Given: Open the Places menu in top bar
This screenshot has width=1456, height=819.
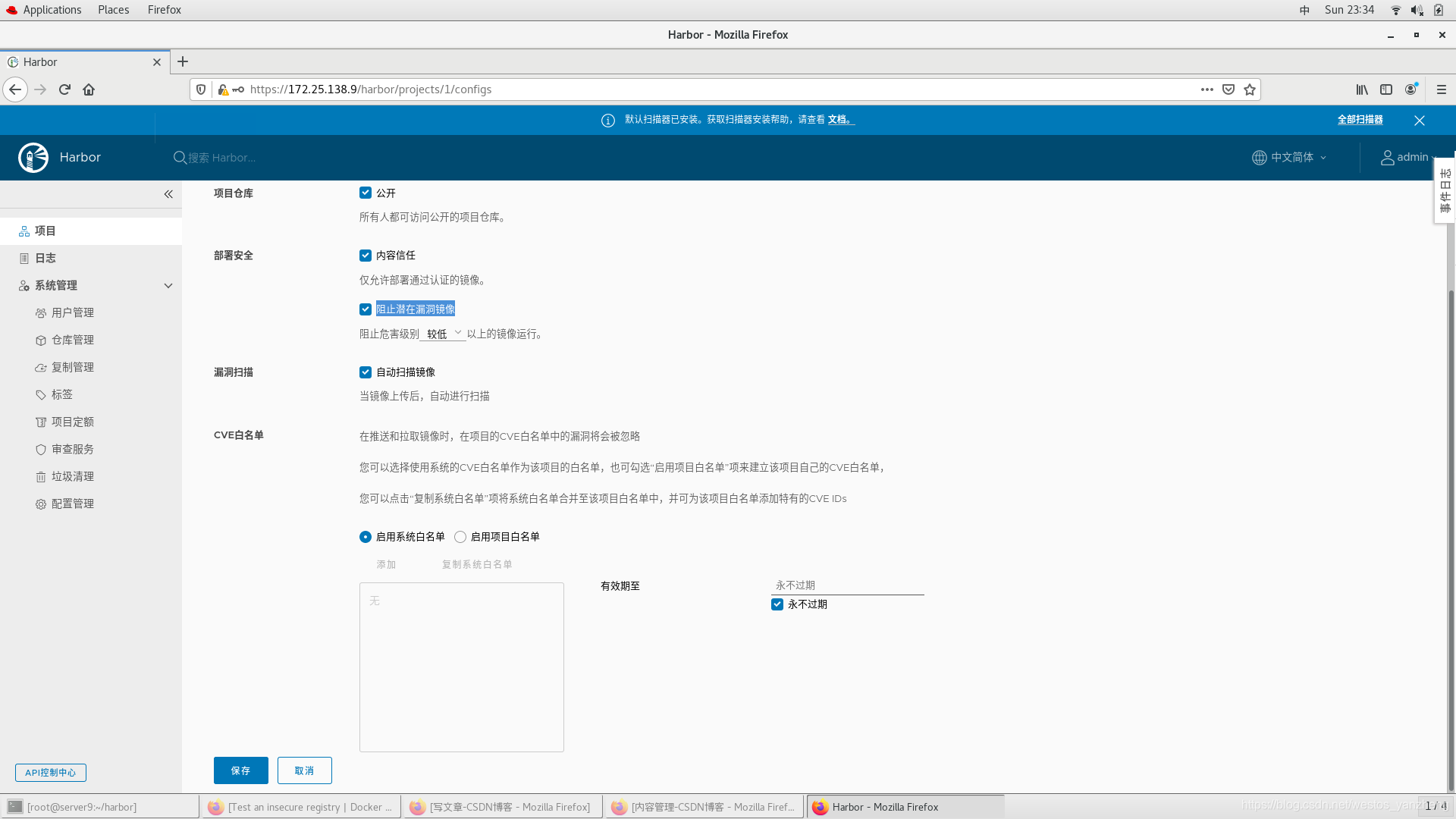Looking at the screenshot, I should (113, 10).
